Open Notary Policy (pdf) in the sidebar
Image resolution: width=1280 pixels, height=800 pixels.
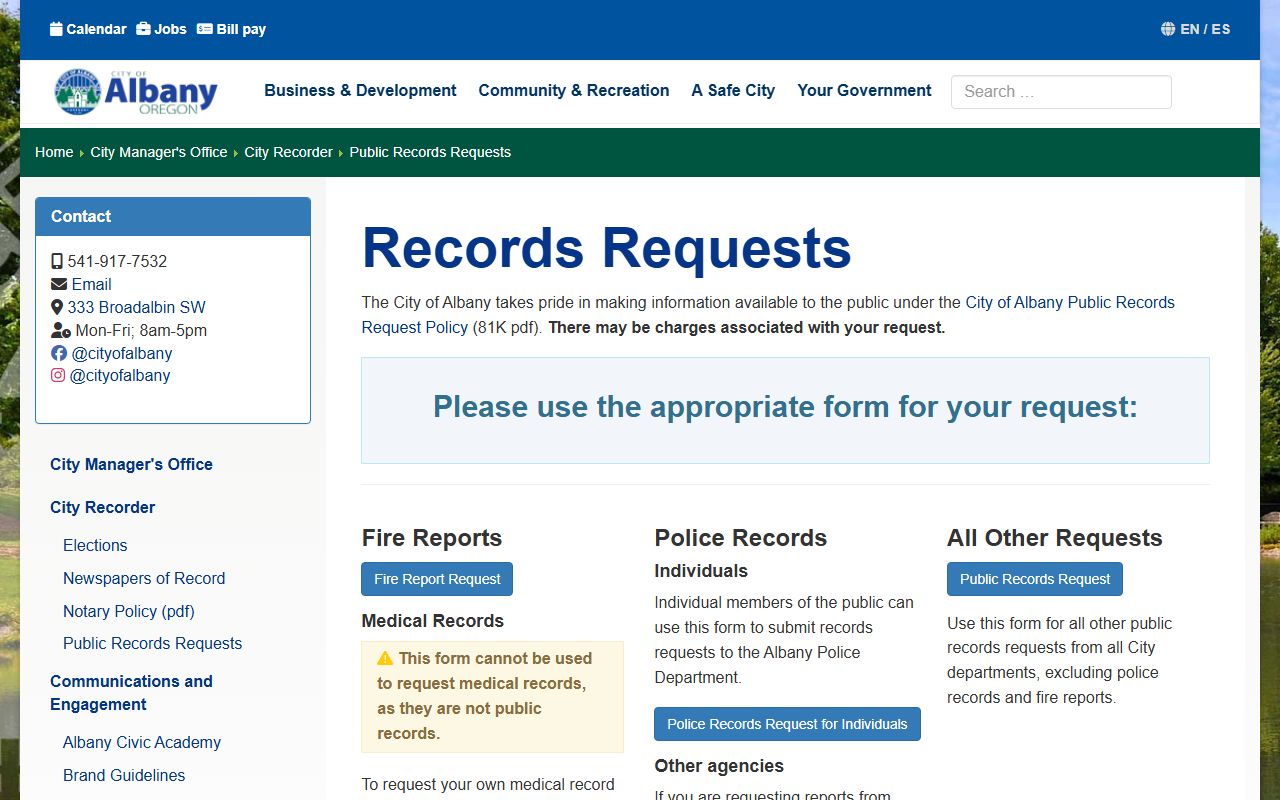(128, 611)
